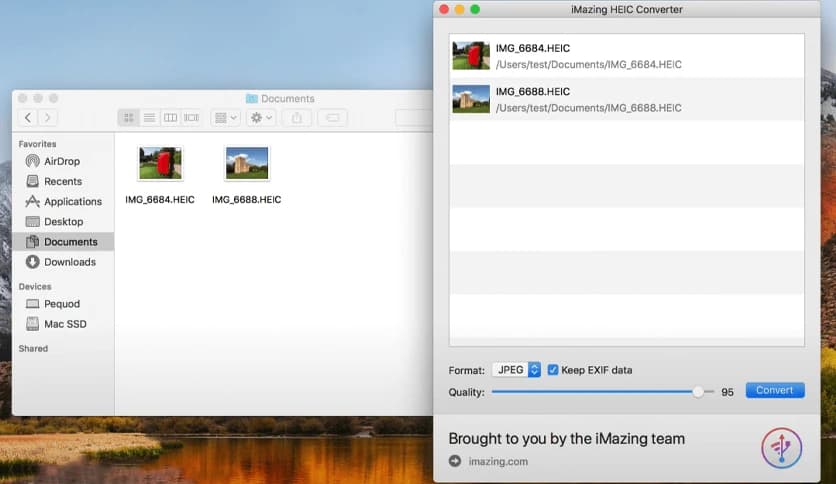The image size is (836, 484).
Task: Click the Favorites header in Finder sidebar
Action: [37, 144]
